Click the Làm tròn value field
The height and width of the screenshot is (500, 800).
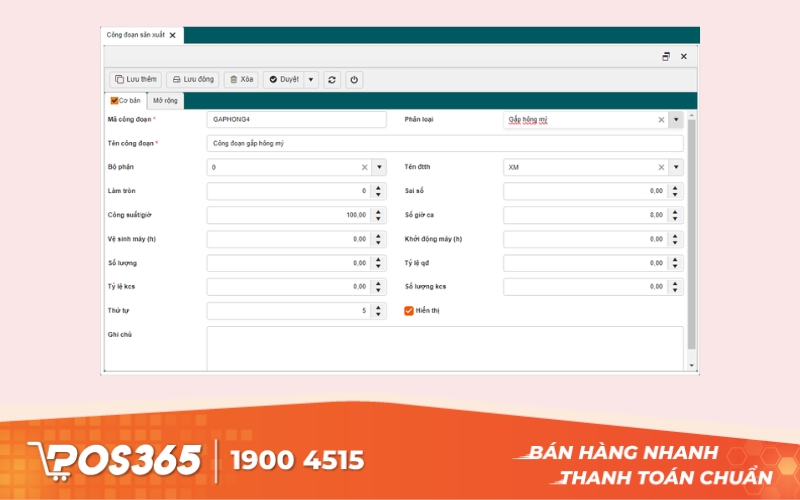tap(289, 191)
